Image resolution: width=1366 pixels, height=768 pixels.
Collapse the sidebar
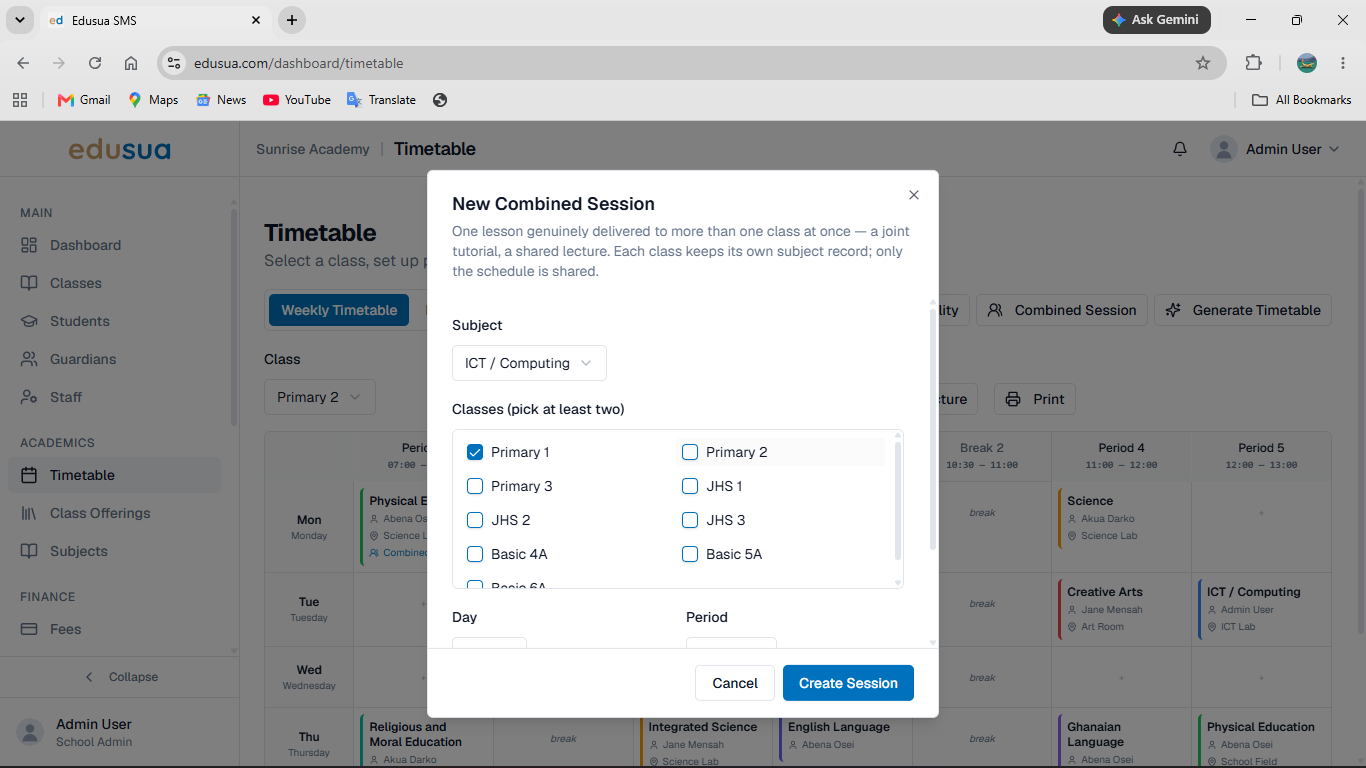click(120, 677)
